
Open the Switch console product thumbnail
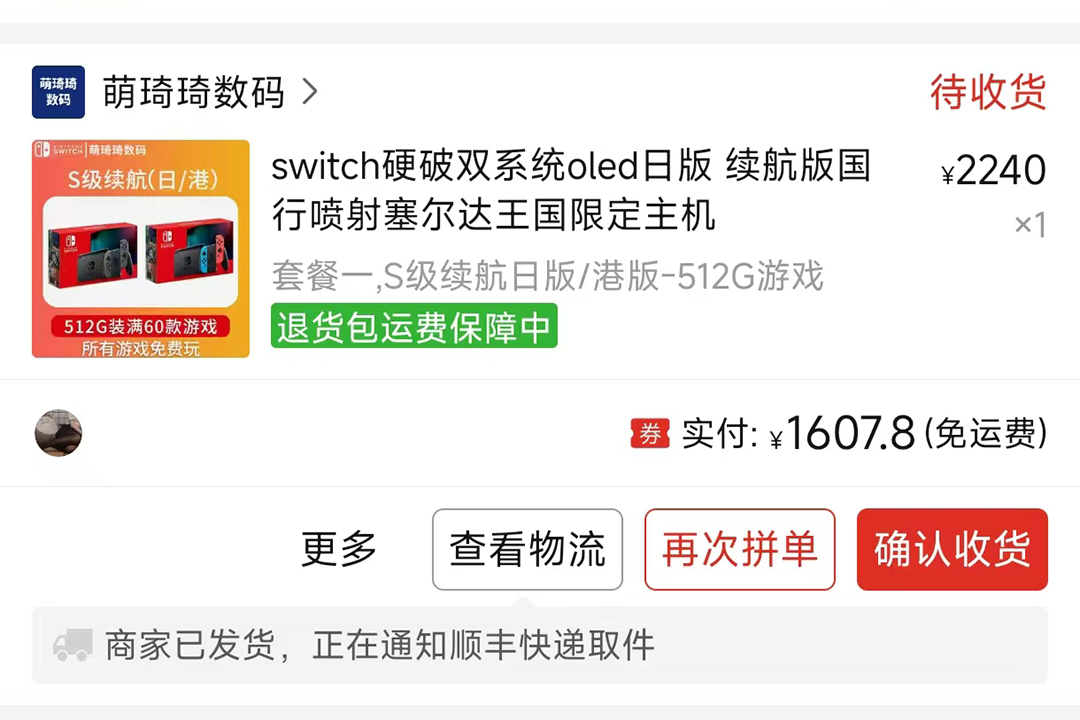[141, 249]
